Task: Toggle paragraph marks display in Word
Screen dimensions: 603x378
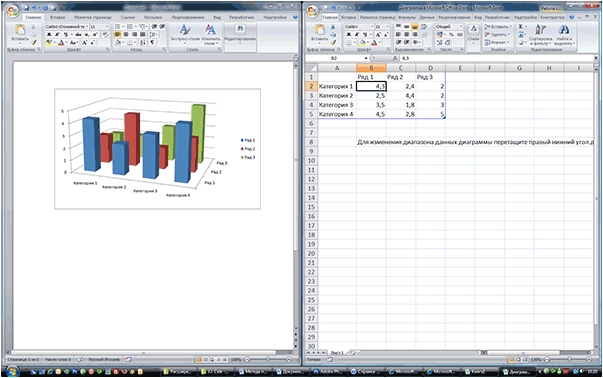Action: [x=153, y=43]
